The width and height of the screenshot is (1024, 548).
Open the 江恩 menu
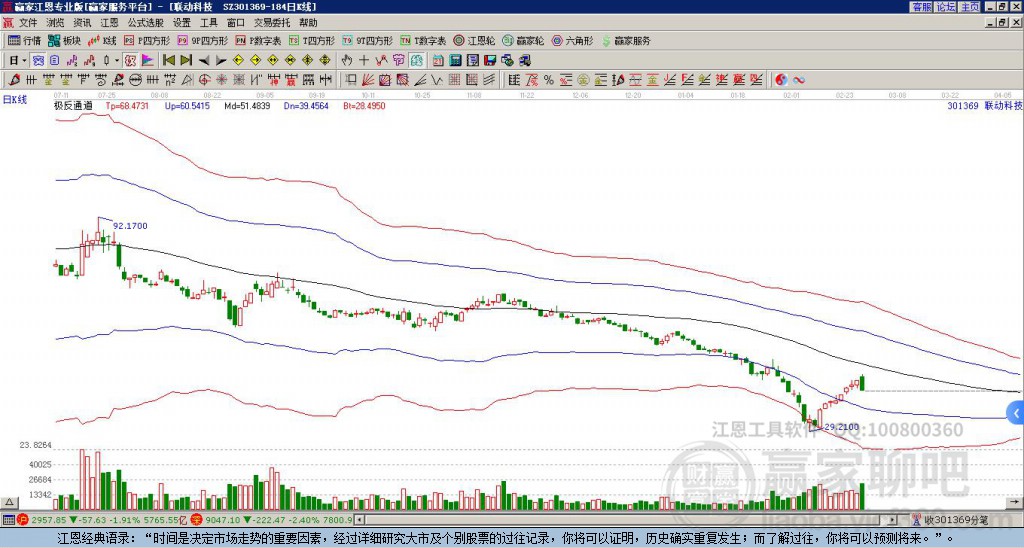109,23
